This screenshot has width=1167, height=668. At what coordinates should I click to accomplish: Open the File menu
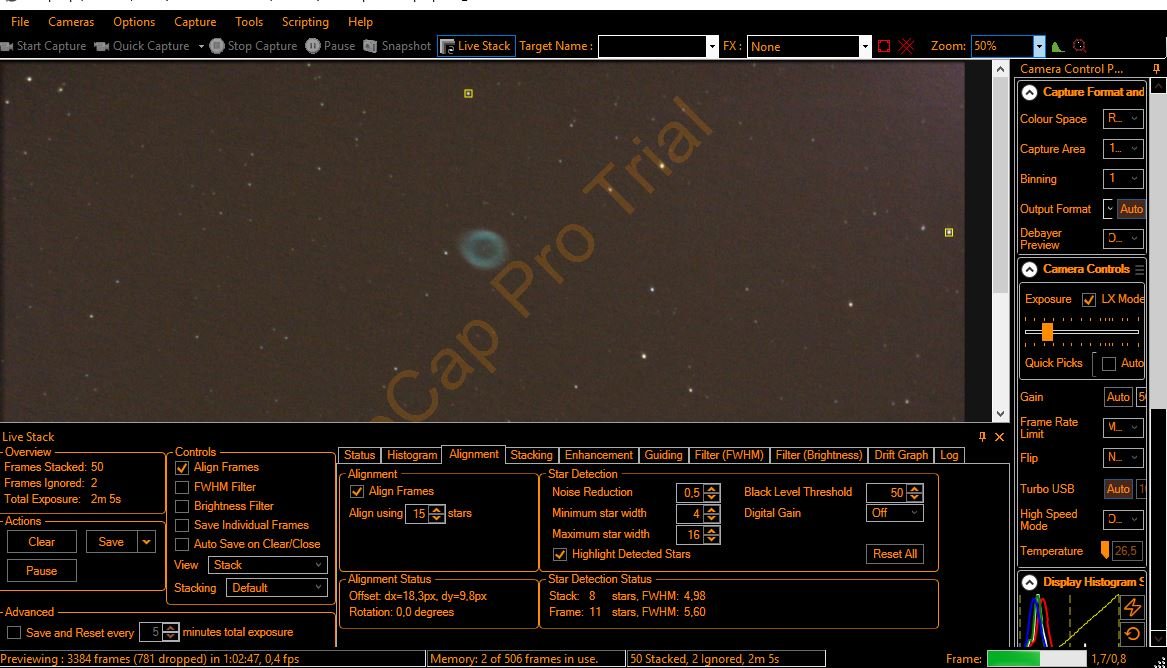tap(20, 22)
